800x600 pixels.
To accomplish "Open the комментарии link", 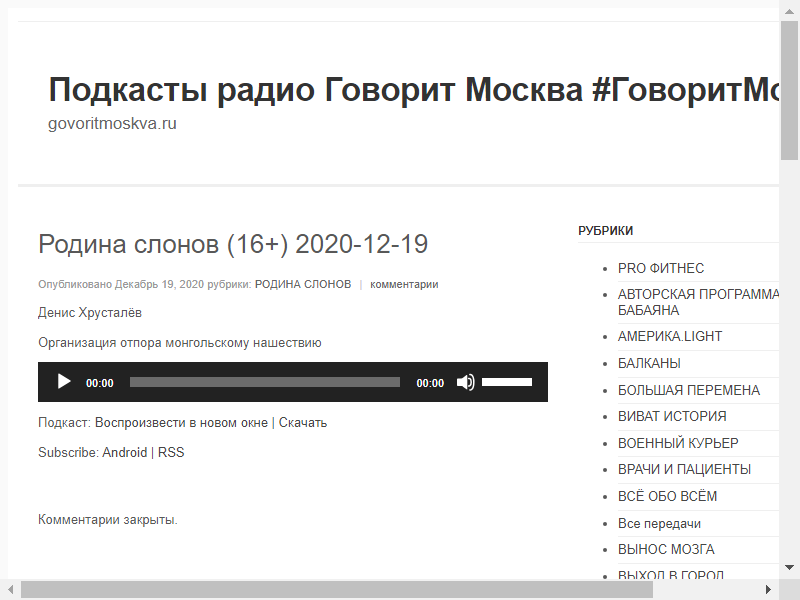I will [x=404, y=284].
